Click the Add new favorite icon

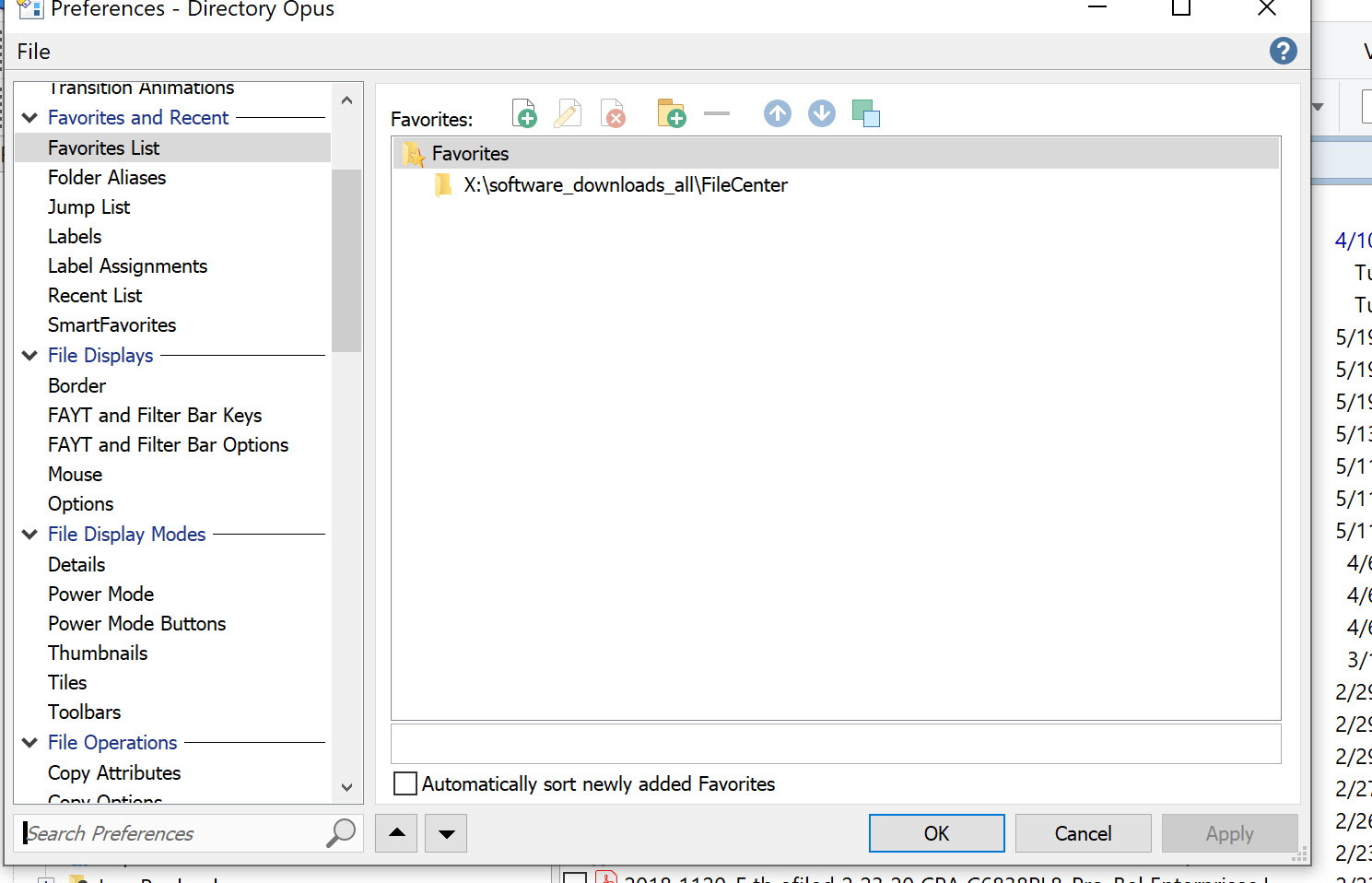524,113
